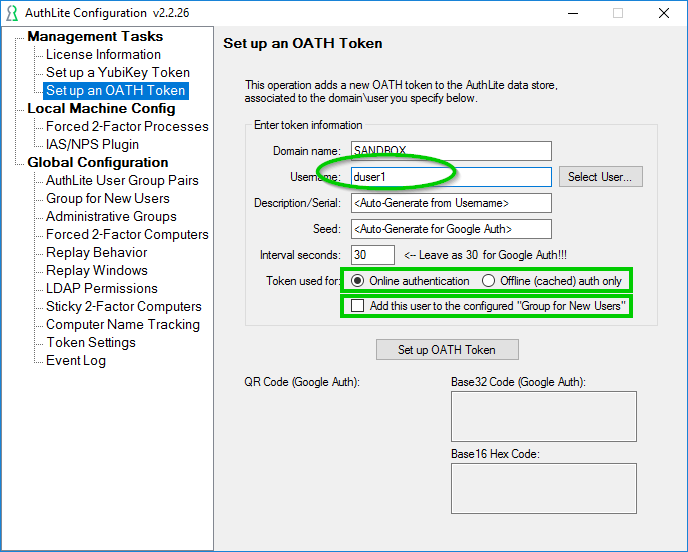Open License Information tree item

(104, 54)
